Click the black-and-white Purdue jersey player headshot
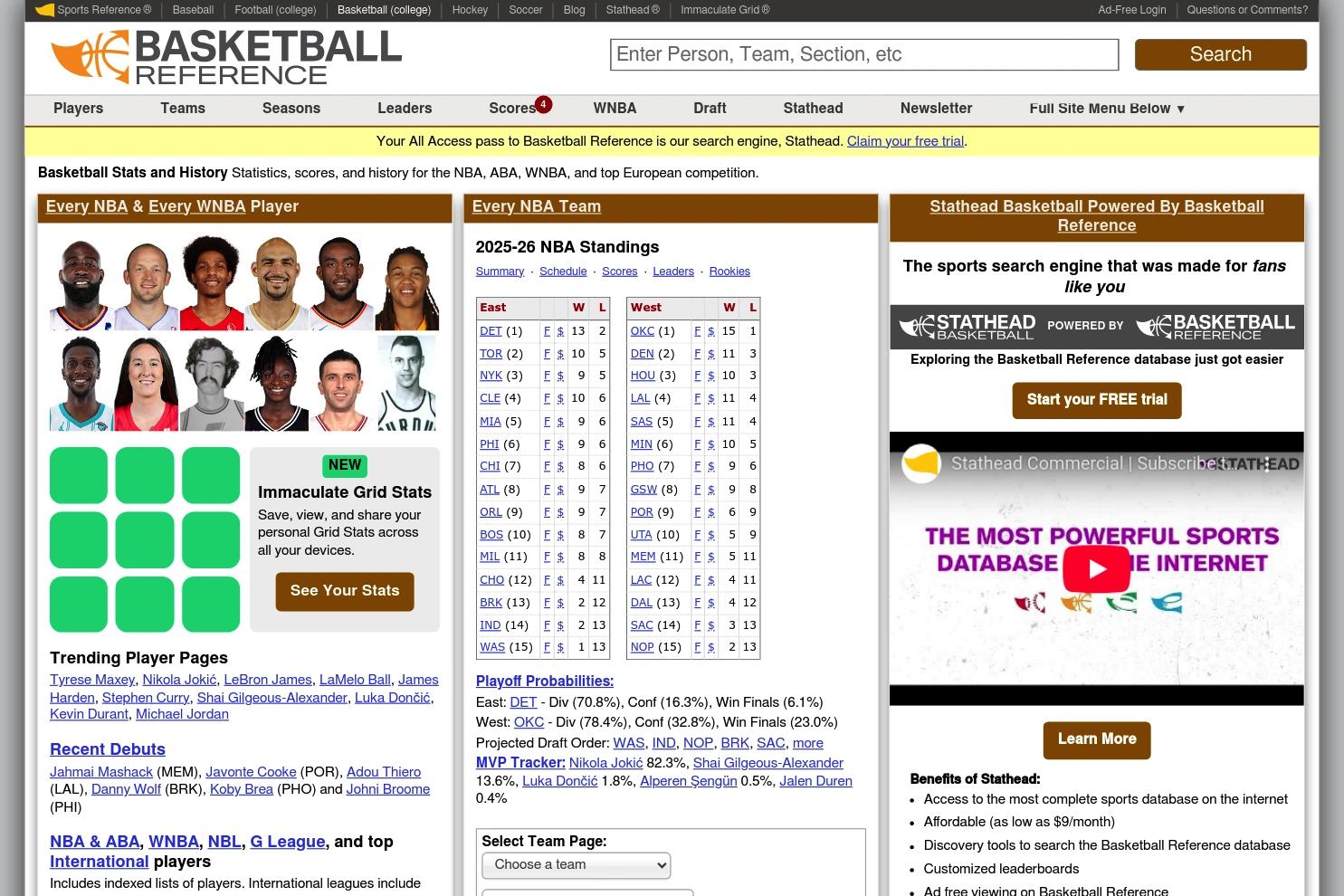The width and height of the screenshot is (1344, 896). [407, 383]
